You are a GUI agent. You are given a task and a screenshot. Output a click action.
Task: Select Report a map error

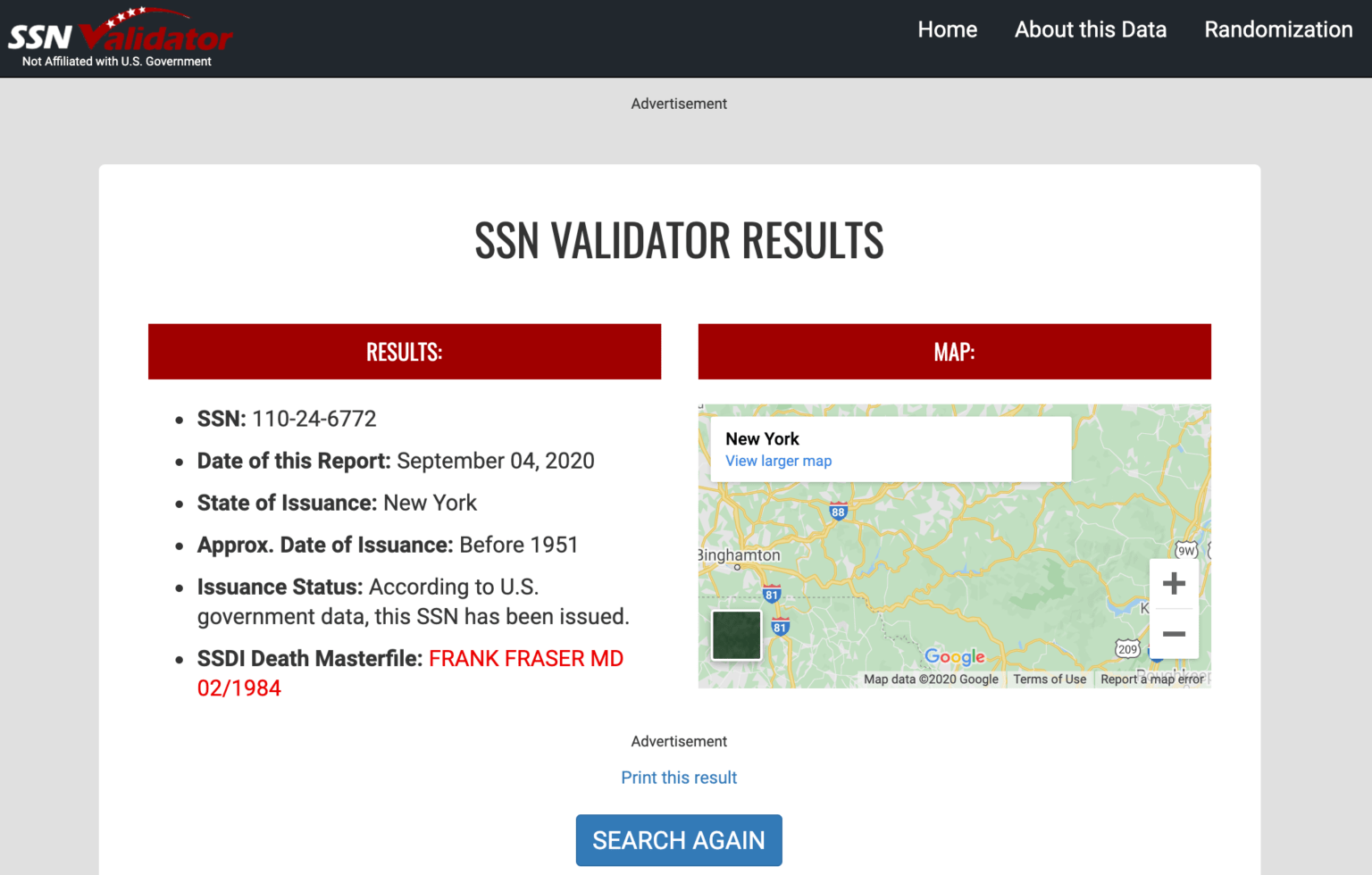point(1151,679)
